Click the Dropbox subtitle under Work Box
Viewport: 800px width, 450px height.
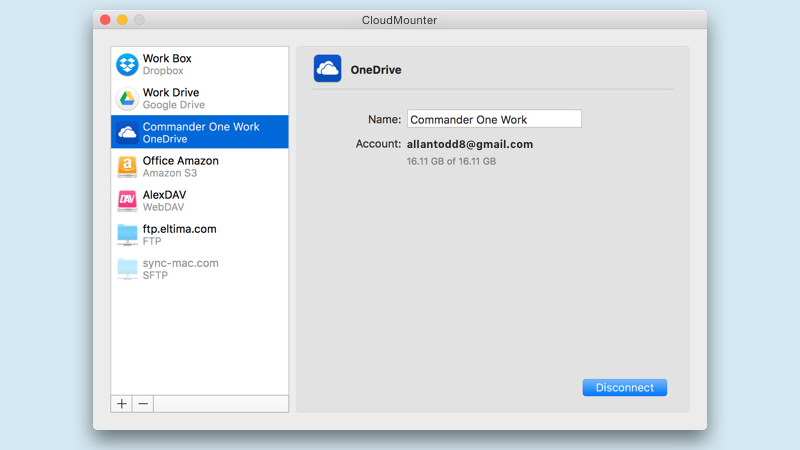tap(163, 71)
